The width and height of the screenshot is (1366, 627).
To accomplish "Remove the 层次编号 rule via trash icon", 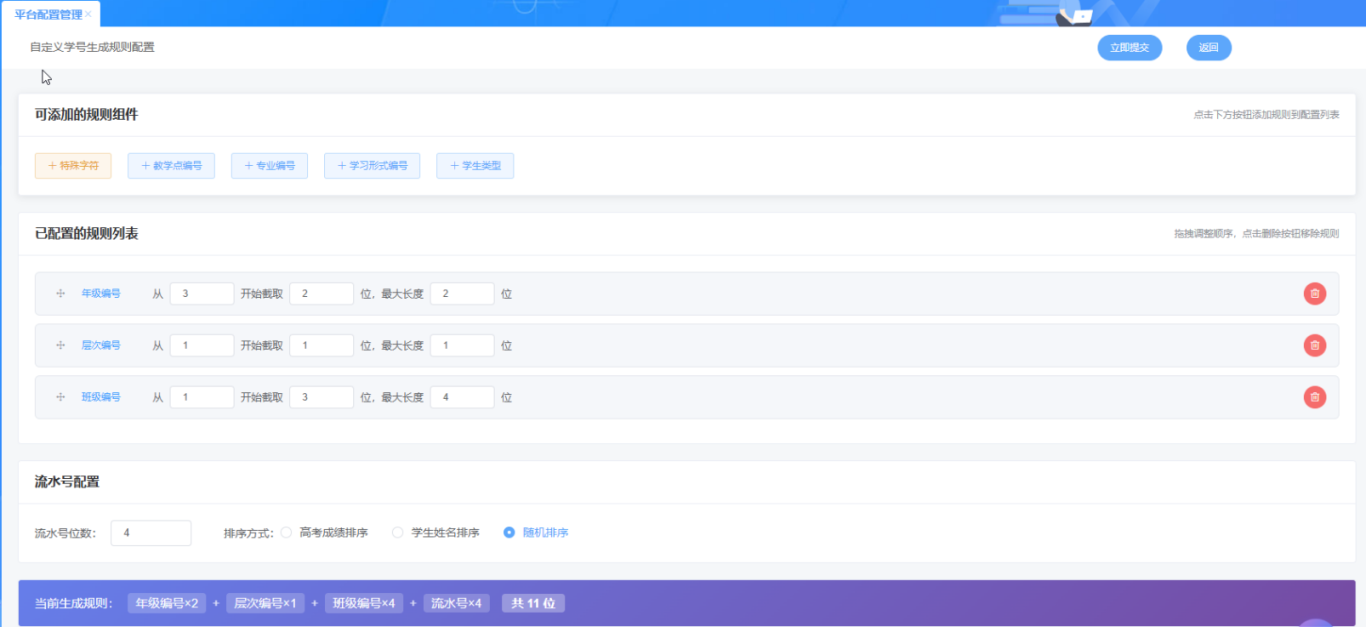I will pos(1314,345).
